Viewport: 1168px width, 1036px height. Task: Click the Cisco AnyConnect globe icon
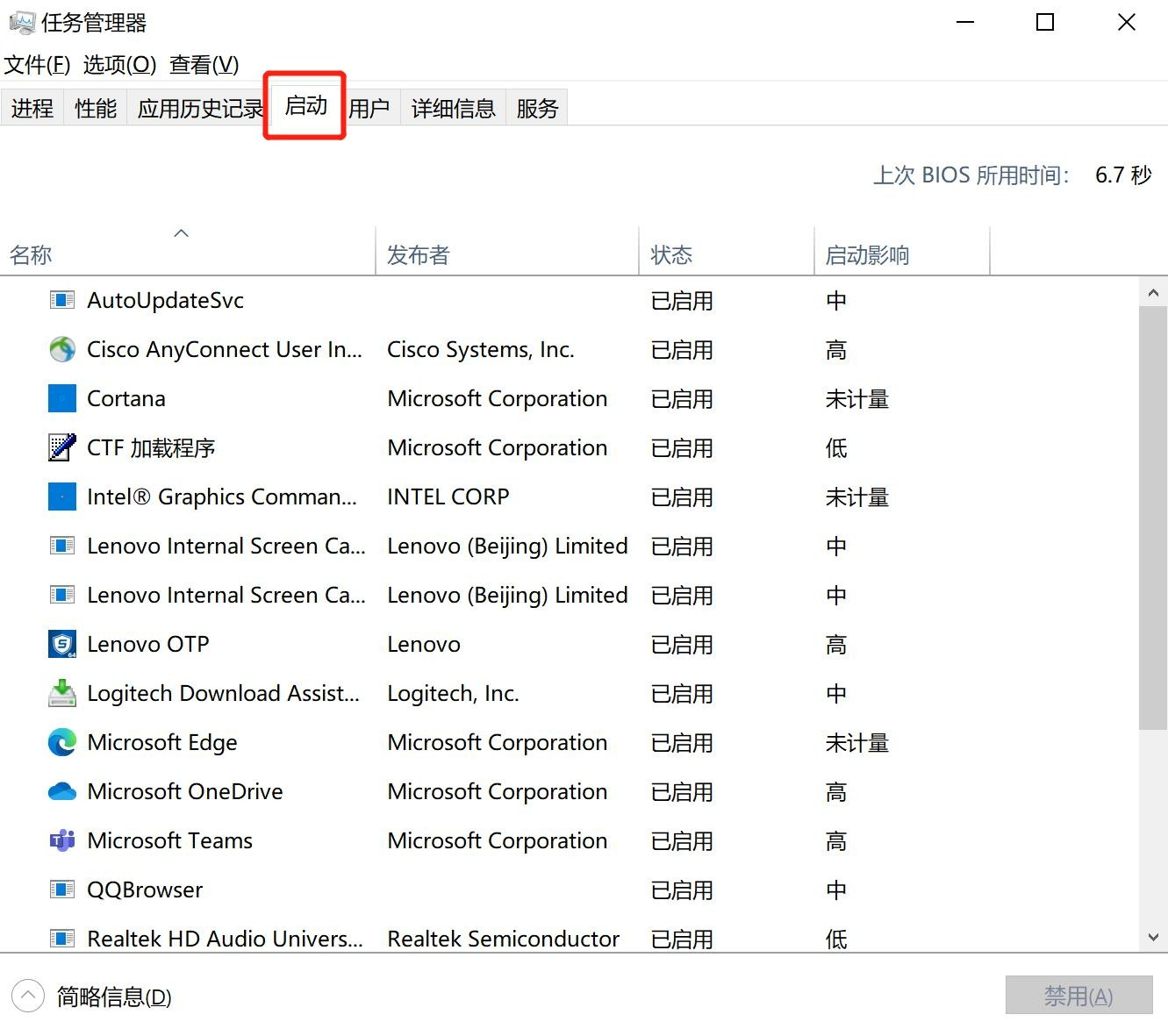[x=61, y=349]
